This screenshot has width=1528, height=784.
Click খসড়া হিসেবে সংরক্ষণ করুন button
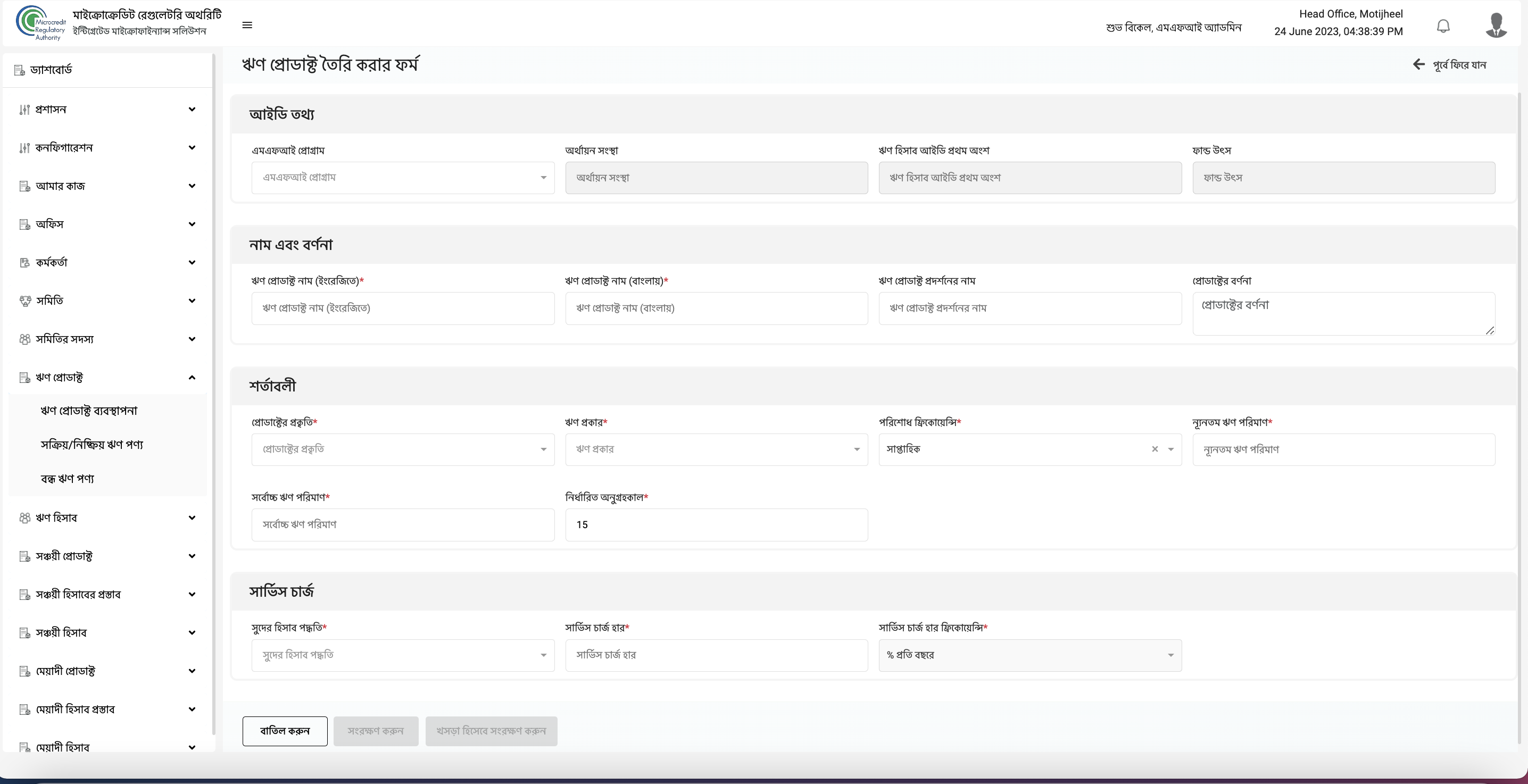pyautogui.click(x=491, y=731)
